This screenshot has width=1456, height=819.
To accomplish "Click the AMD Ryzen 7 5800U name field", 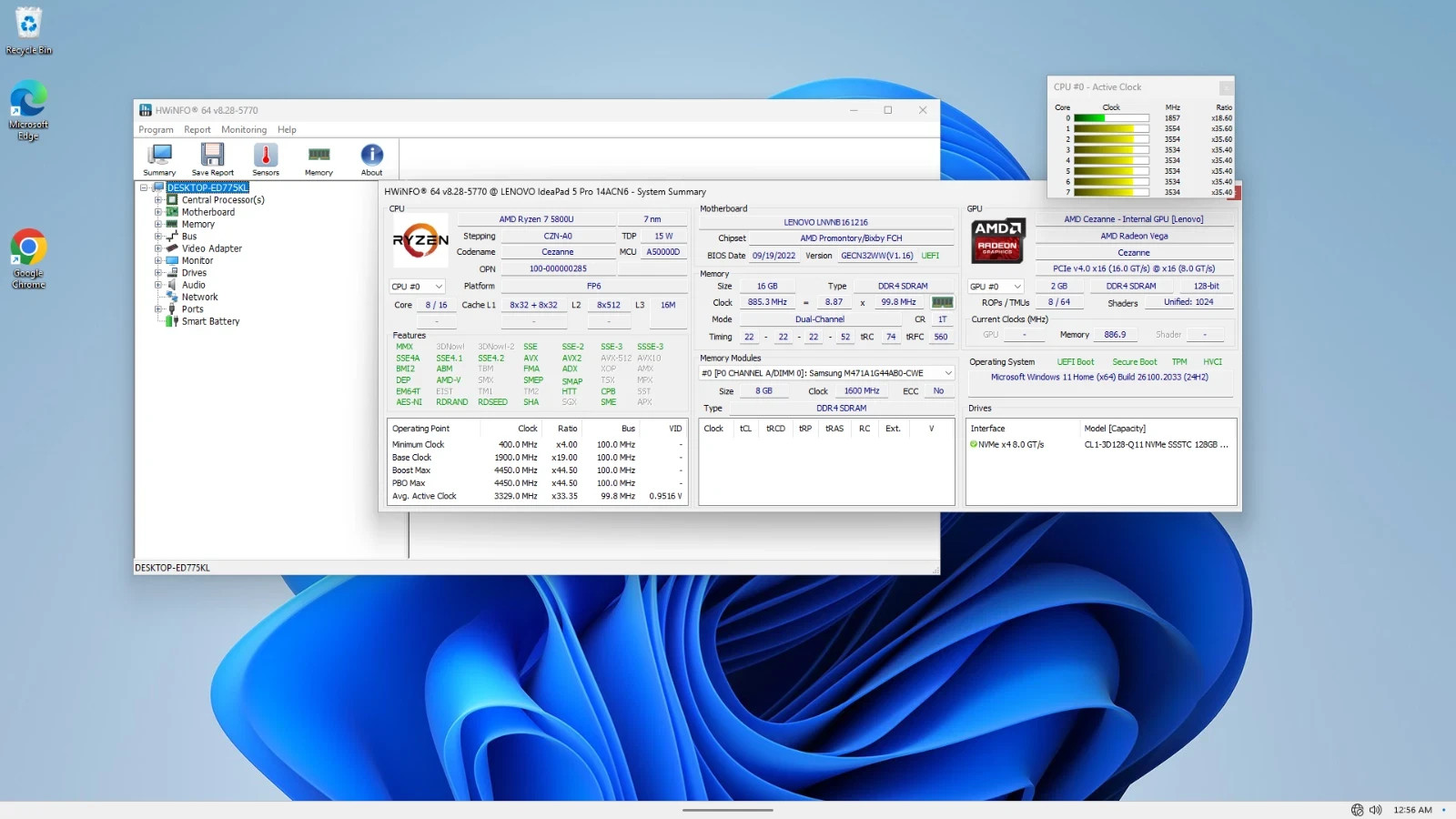I will [x=536, y=219].
